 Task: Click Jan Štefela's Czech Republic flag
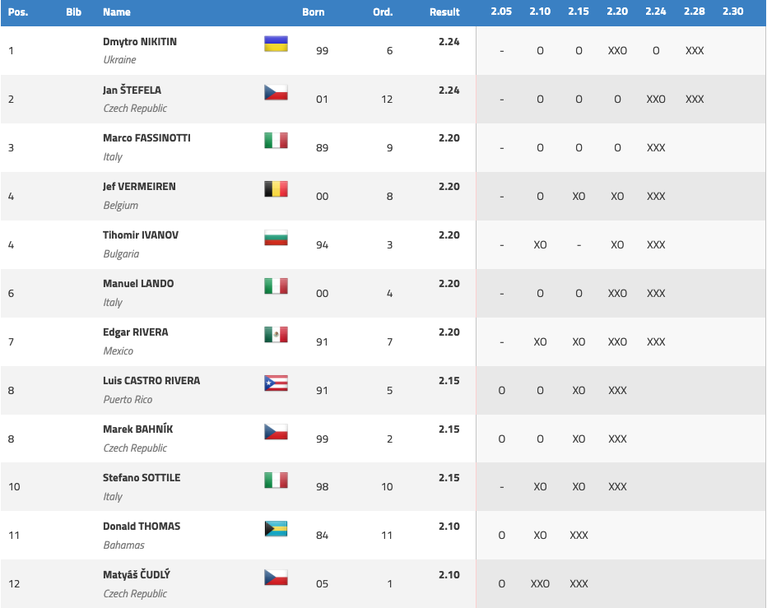click(x=276, y=92)
